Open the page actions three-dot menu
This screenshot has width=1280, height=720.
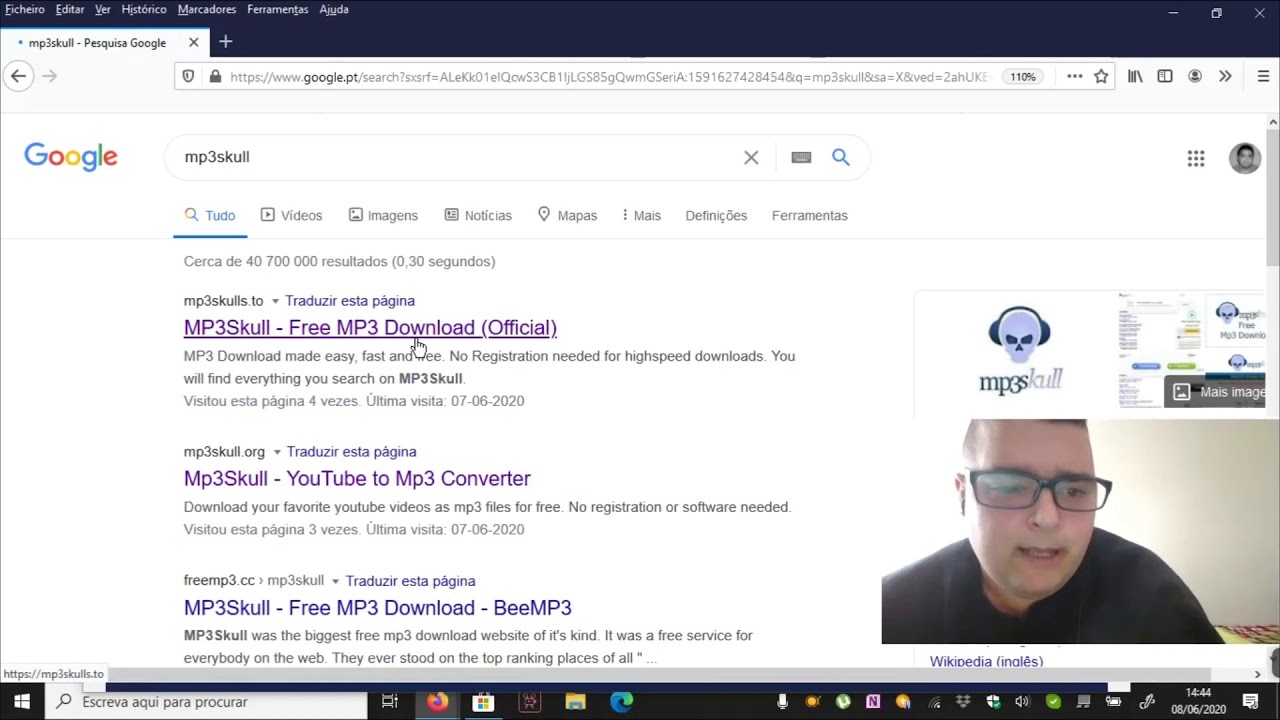tap(1075, 76)
